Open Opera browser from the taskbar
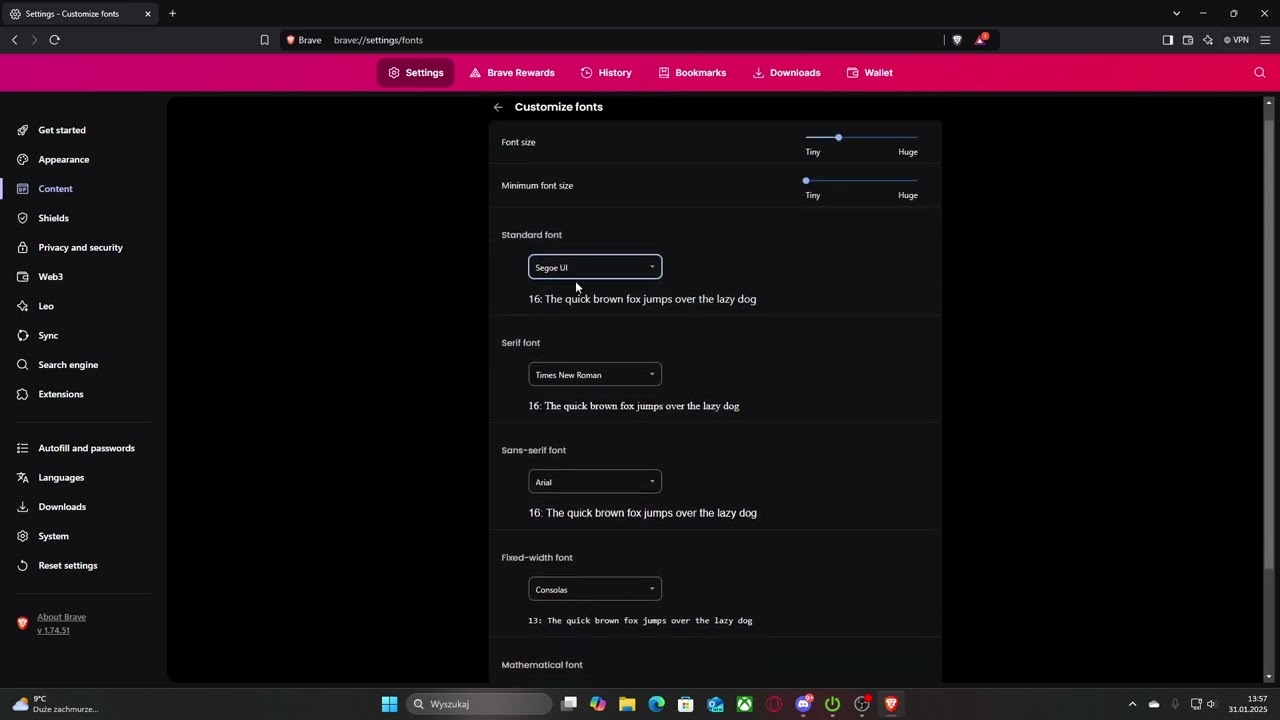This screenshot has width=1280, height=720. (774, 704)
